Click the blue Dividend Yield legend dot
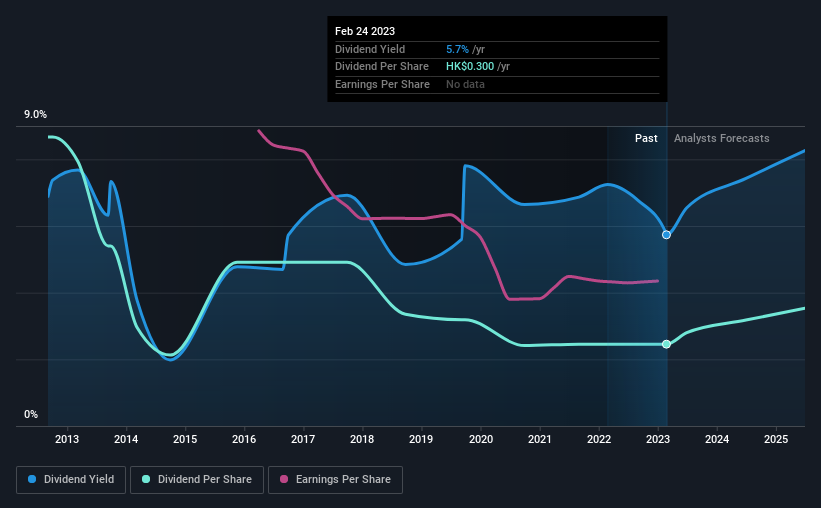Viewport: 821px width, 508px height. 32,479
